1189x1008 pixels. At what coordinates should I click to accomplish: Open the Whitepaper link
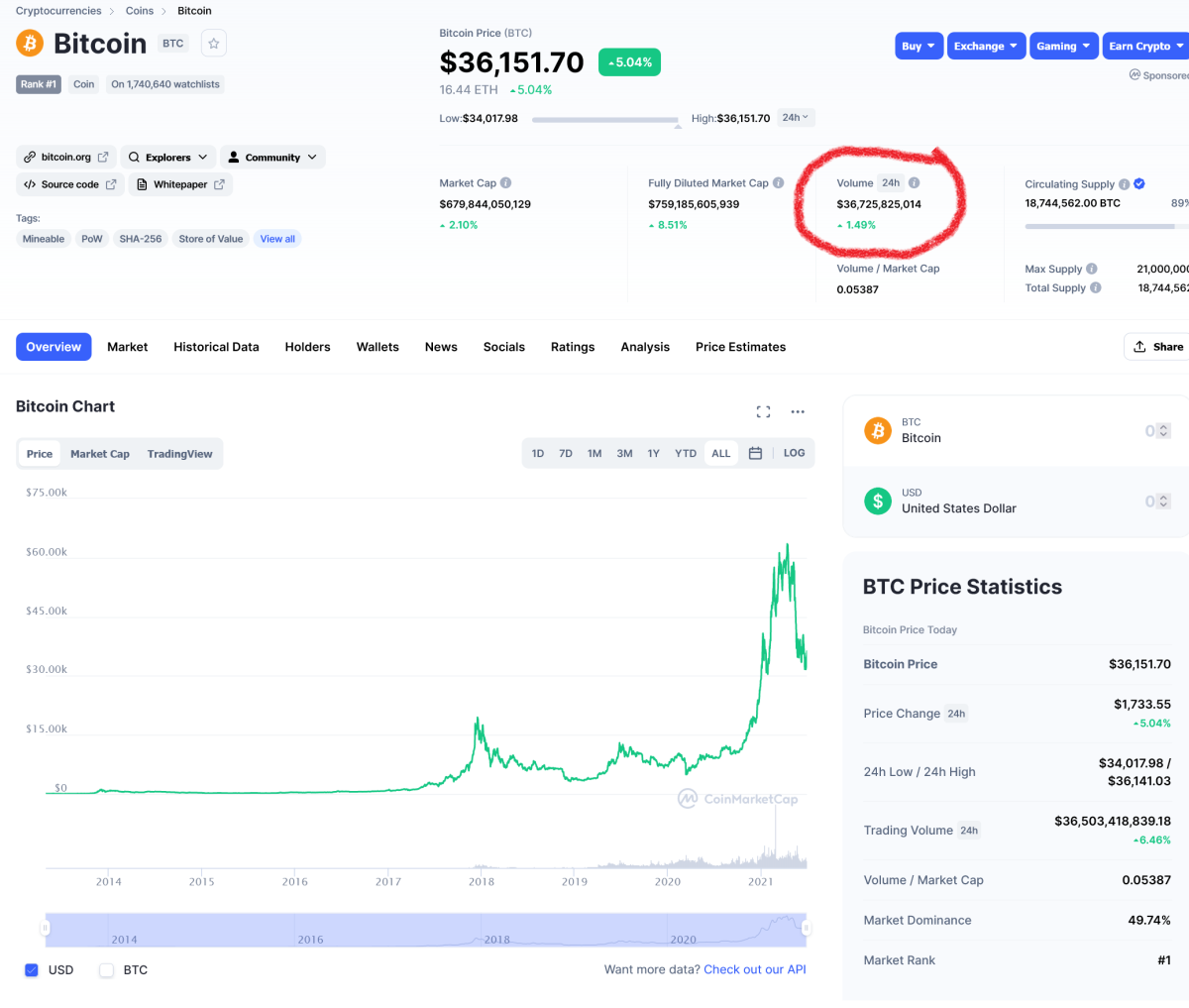click(180, 184)
